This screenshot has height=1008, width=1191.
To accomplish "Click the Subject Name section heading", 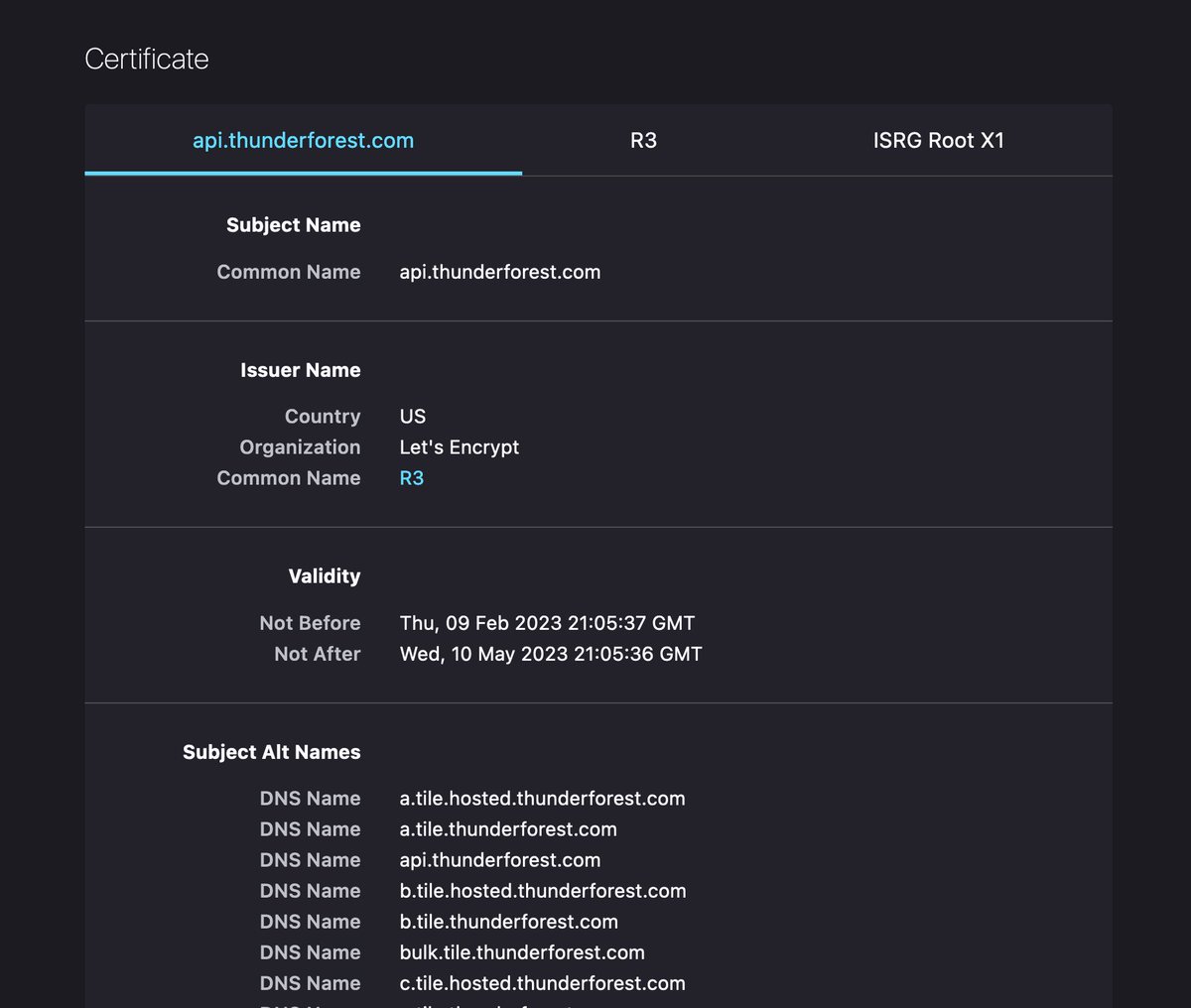I will [x=293, y=225].
